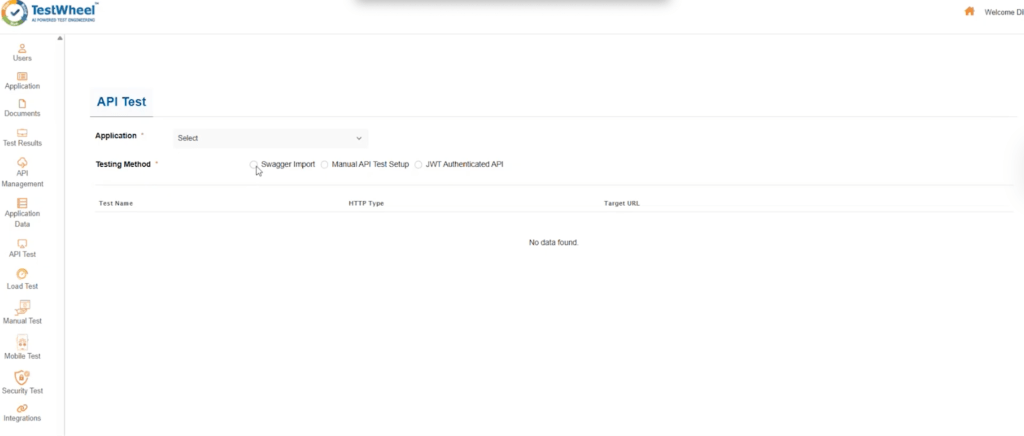This screenshot has height=436, width=1024.
Task: Open the Documents icon in sidebar
Action: pos(22,103)
